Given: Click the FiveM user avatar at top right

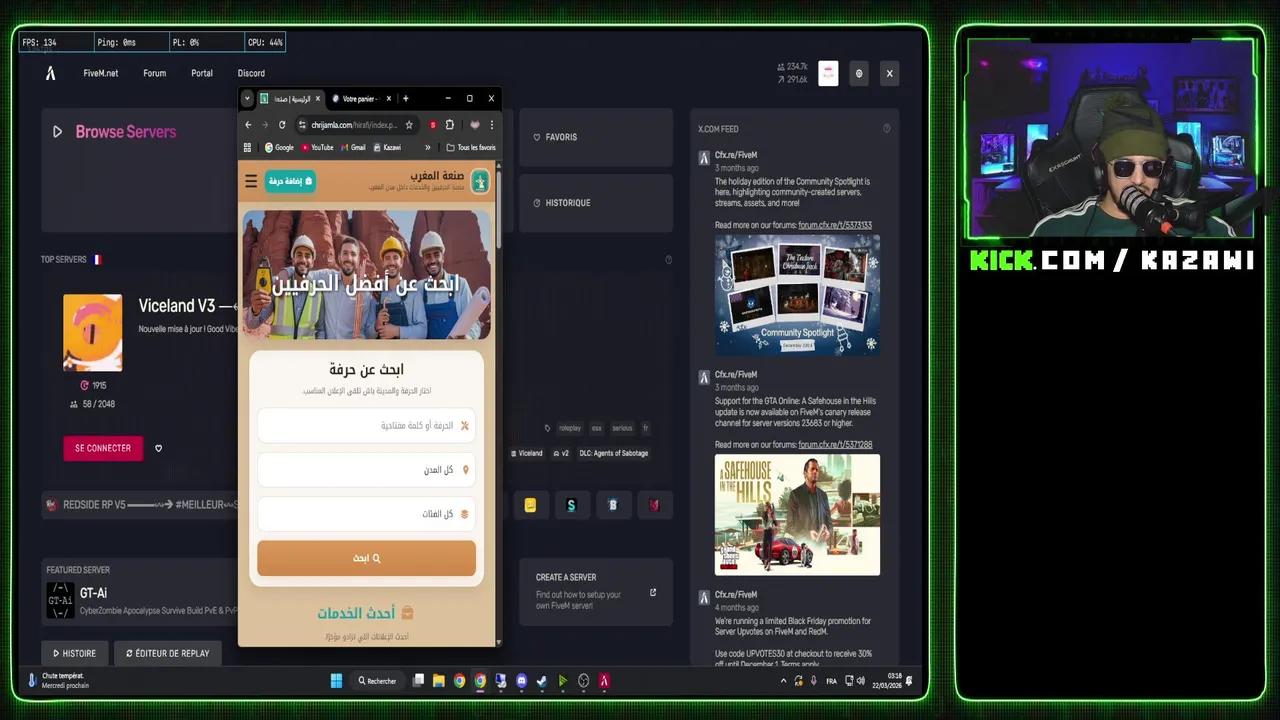Looking at the screenshot, I should coord(828,73).
